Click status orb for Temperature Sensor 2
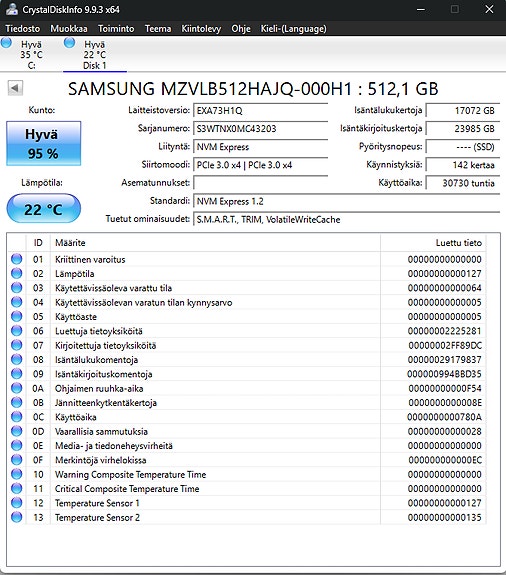506x575 pixels. tap(16, 517)
